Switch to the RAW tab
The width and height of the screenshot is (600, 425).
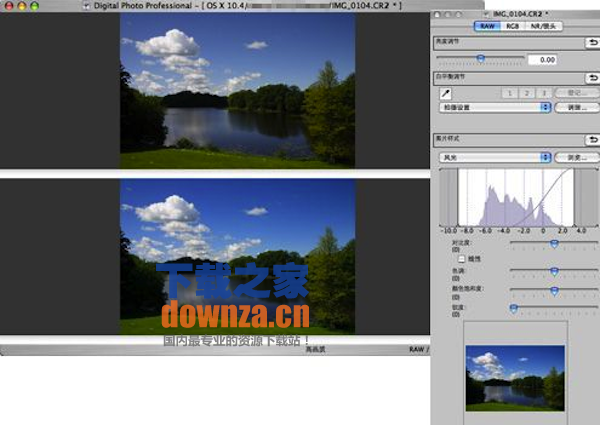tap(488, 26)
